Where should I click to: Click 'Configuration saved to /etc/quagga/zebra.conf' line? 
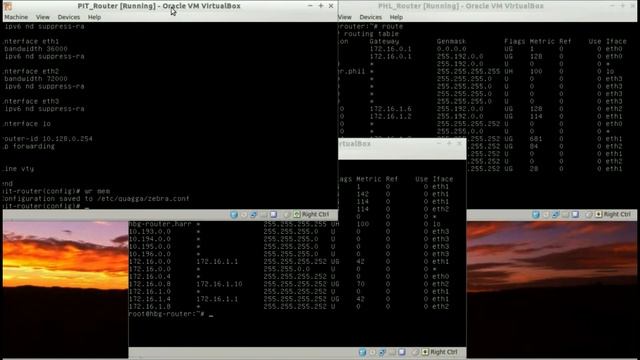(x=96, y=199)
